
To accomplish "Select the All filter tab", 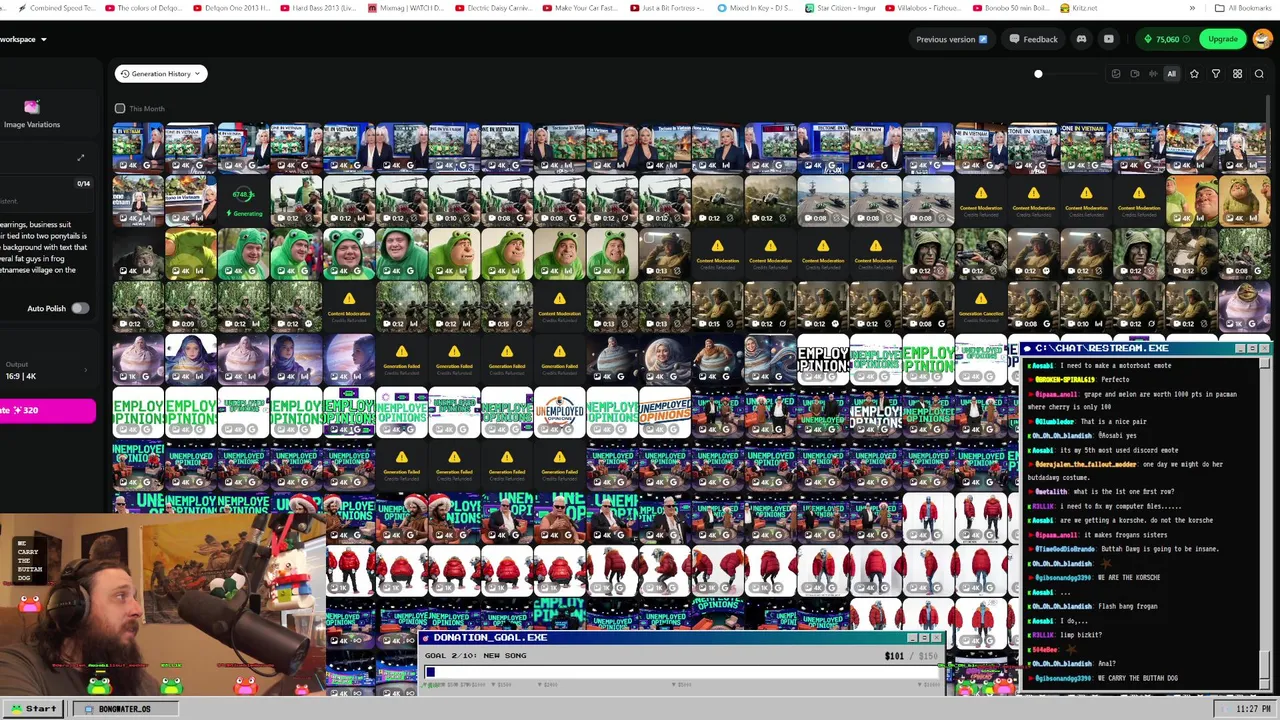I will [x=1171, y=74].
